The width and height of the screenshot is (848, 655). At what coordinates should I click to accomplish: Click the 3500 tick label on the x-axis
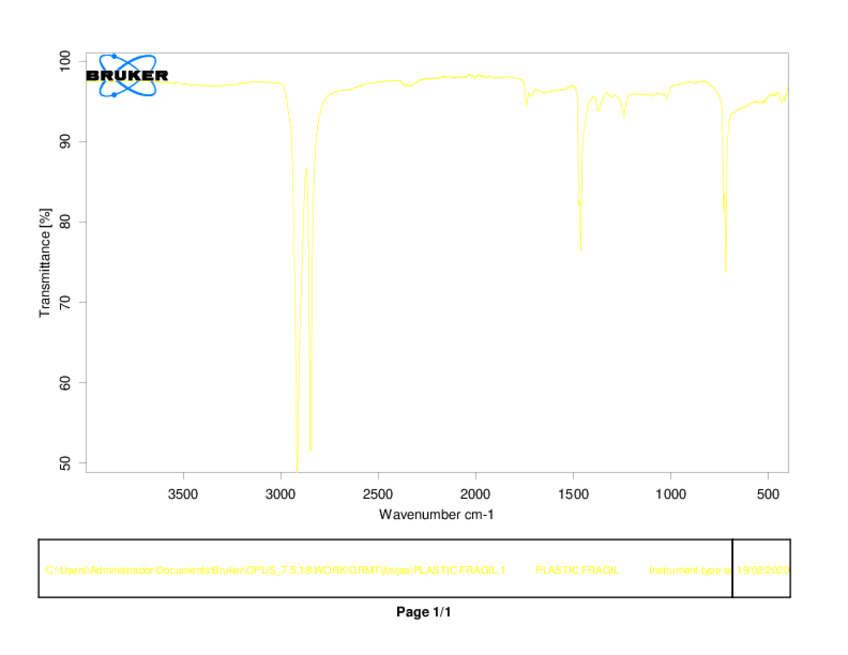pyautogui.click(x=183, y=494)
